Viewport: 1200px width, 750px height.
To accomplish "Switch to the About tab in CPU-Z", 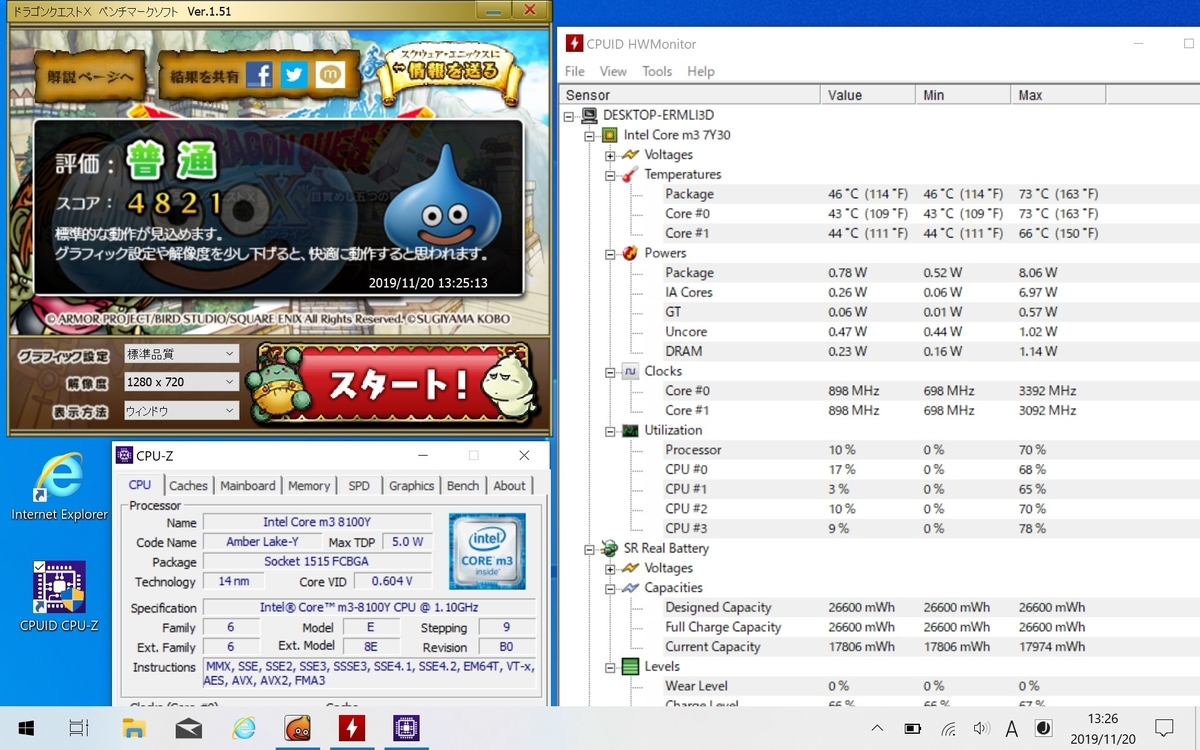I will [509, 486].
